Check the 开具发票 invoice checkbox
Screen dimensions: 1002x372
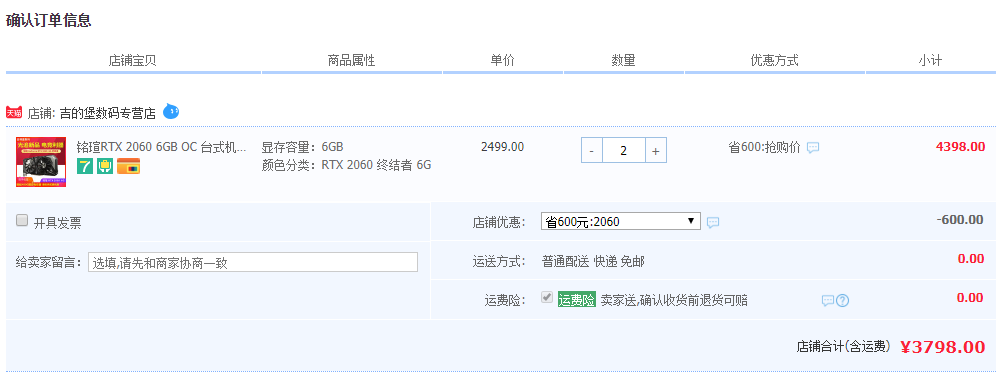click(22, 221)
